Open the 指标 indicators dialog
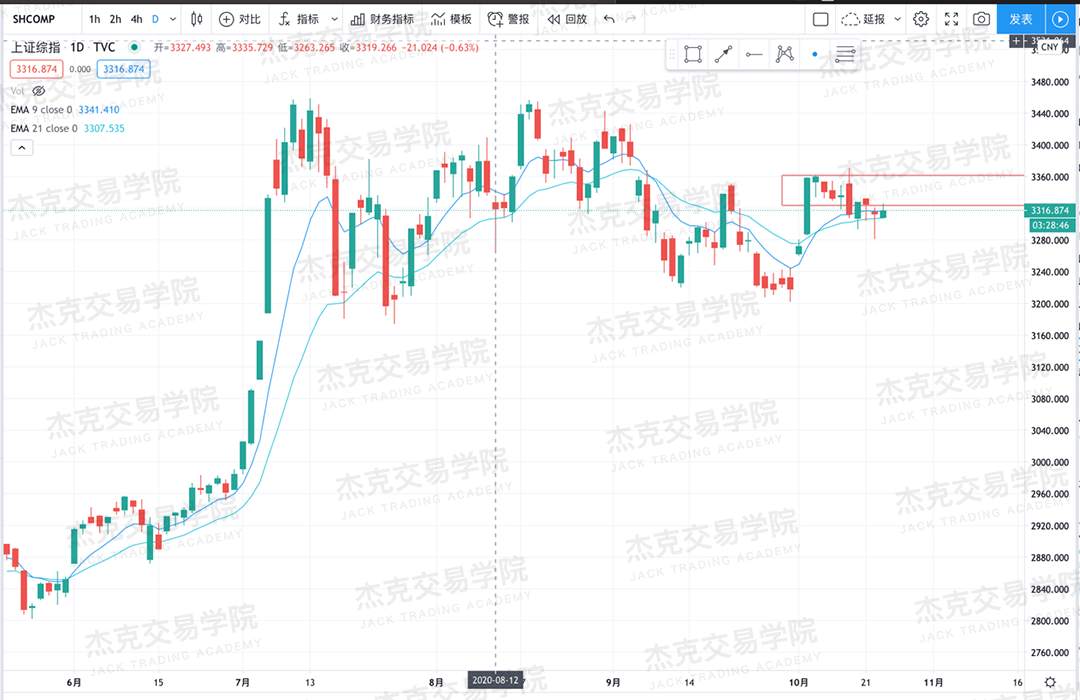 click(299, 19)
